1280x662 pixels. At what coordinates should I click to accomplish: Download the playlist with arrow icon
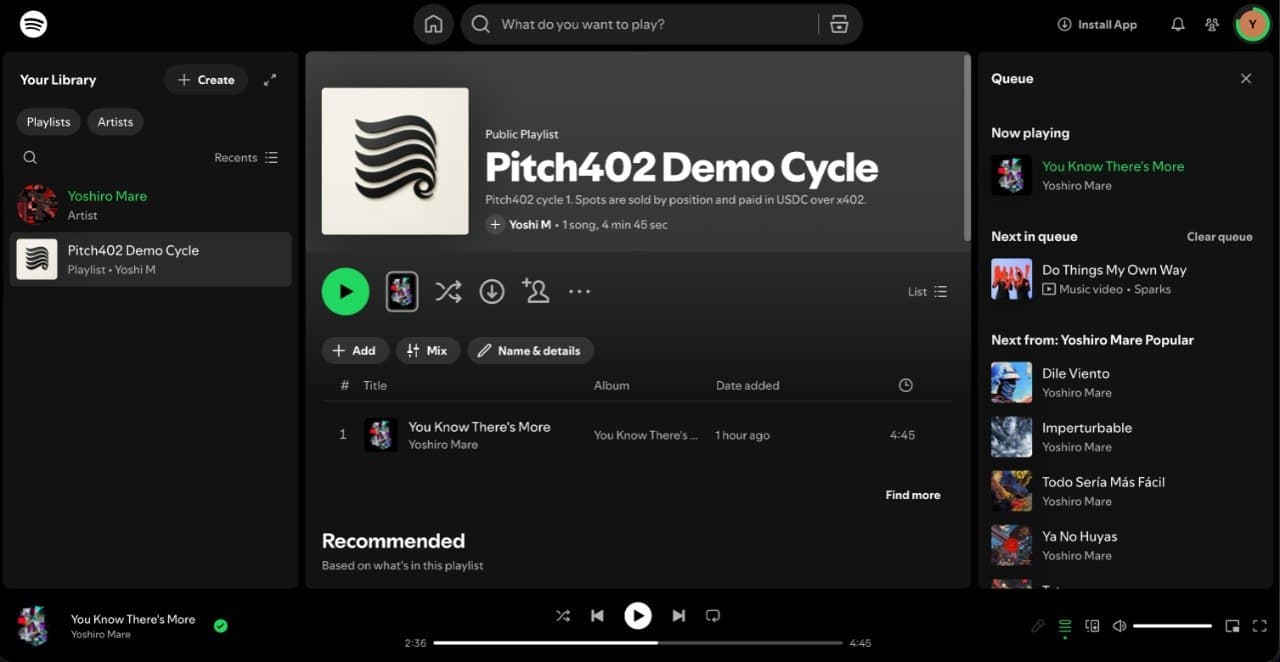(x=491, y=292)
